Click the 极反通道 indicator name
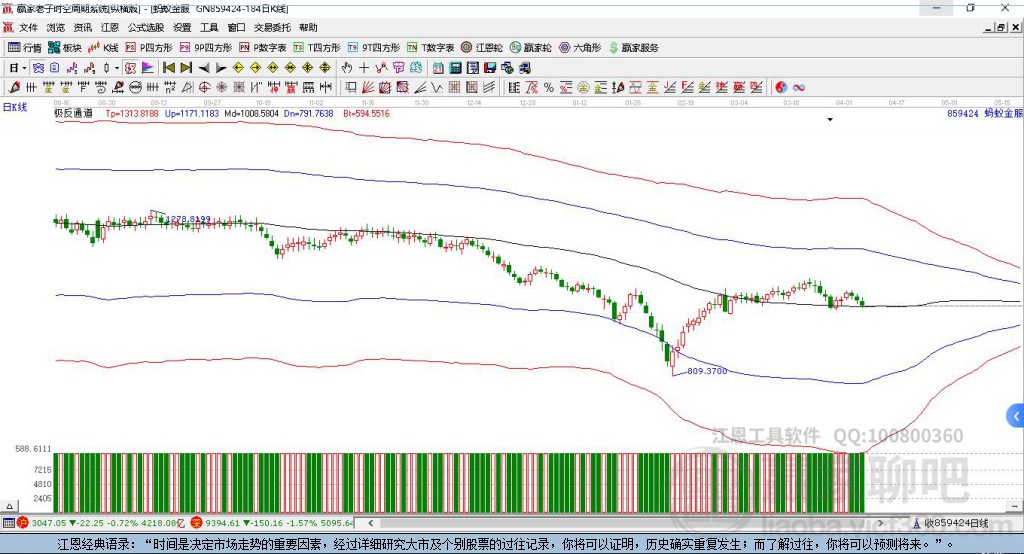 point(73,114)
